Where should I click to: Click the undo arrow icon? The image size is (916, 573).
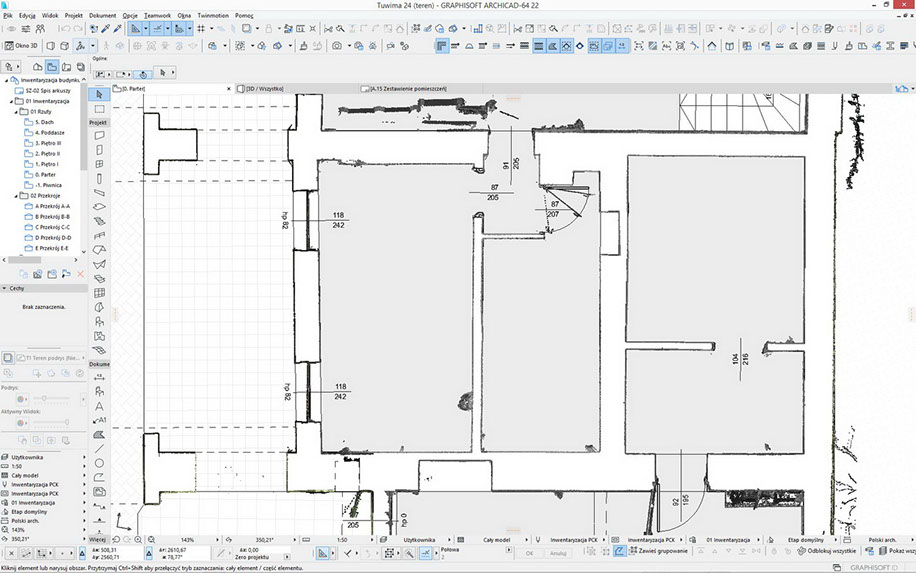[65, 30]
